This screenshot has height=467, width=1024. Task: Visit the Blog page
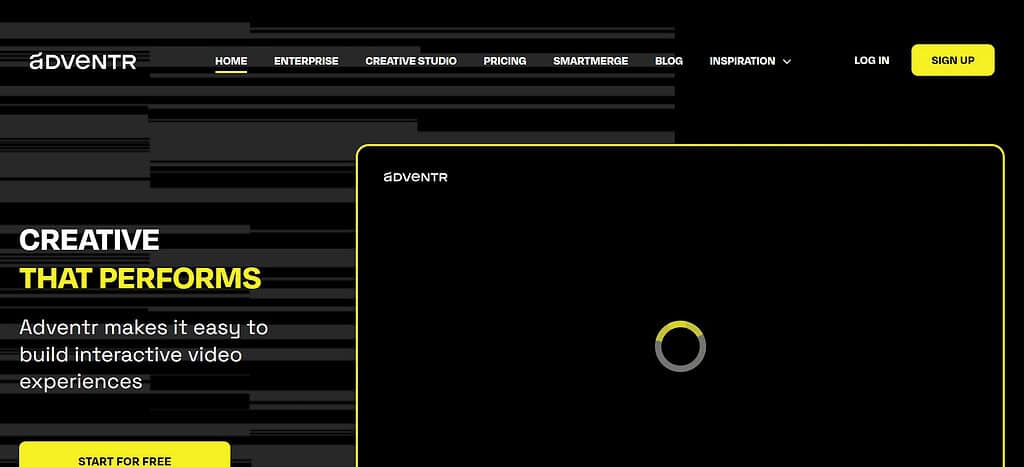(669, 61)
